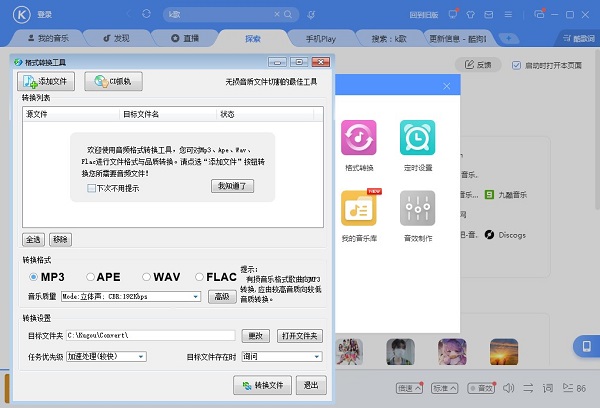
Task: Choose the WAV format radio button
Action: point(147,277)
